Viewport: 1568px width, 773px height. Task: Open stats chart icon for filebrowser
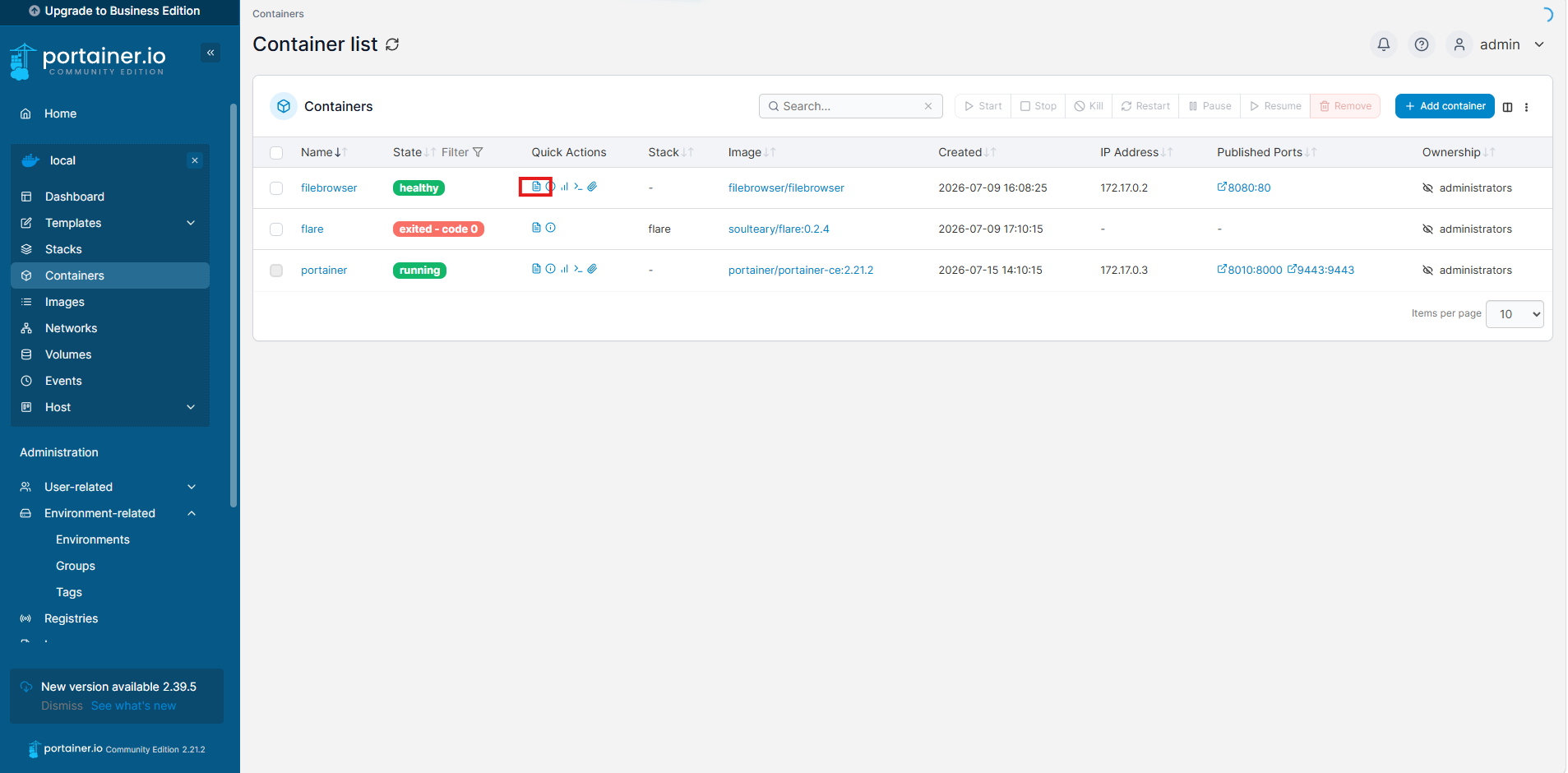pos(564,187)
